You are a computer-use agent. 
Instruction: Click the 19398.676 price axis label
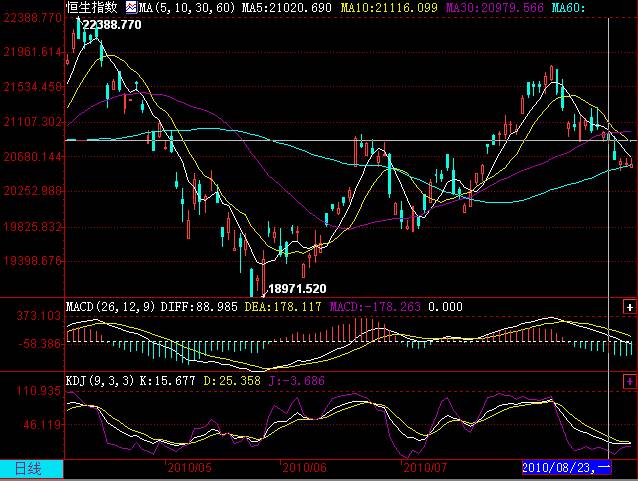(x=33, y=260)
